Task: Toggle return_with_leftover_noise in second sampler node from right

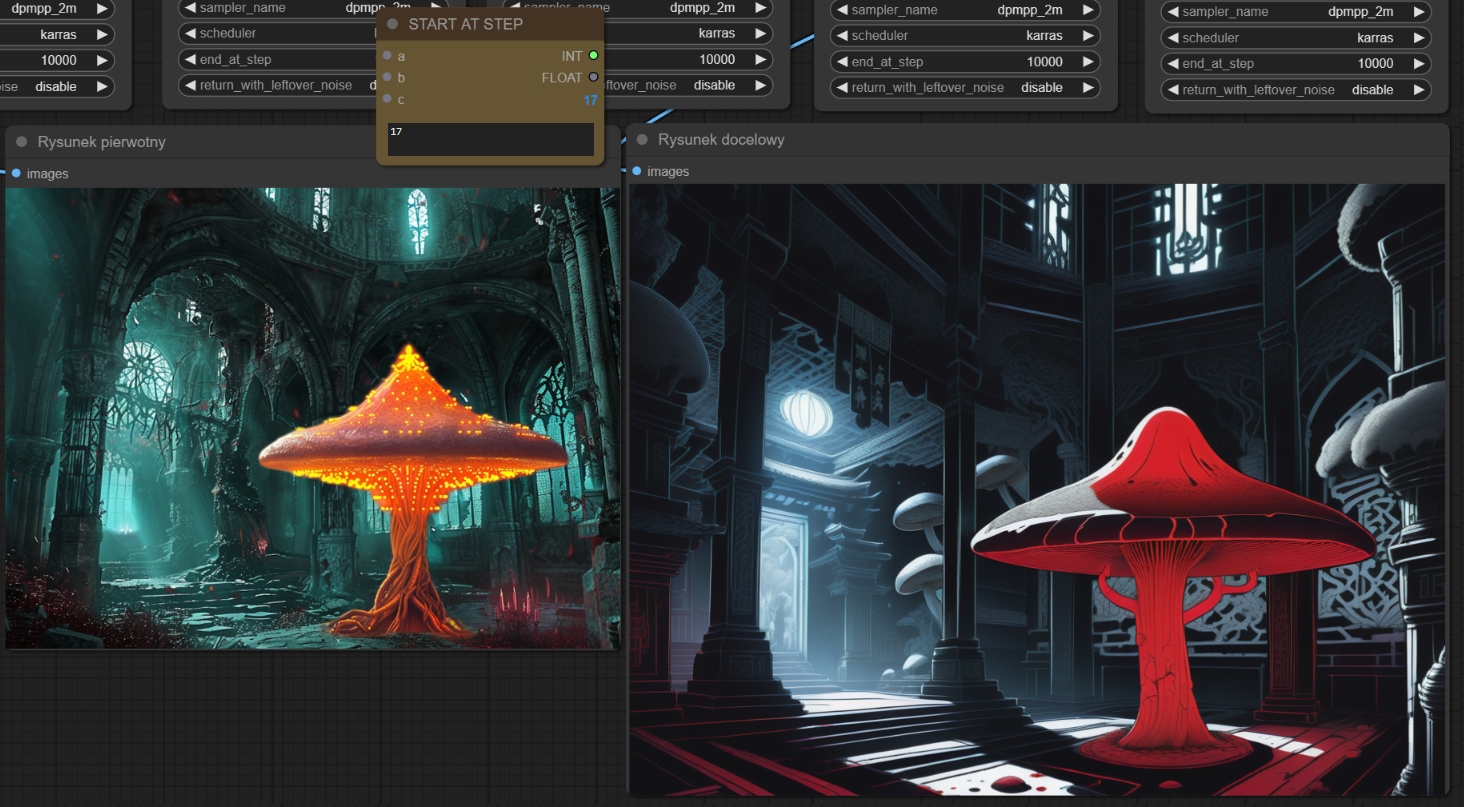Action: click(965, 88)
